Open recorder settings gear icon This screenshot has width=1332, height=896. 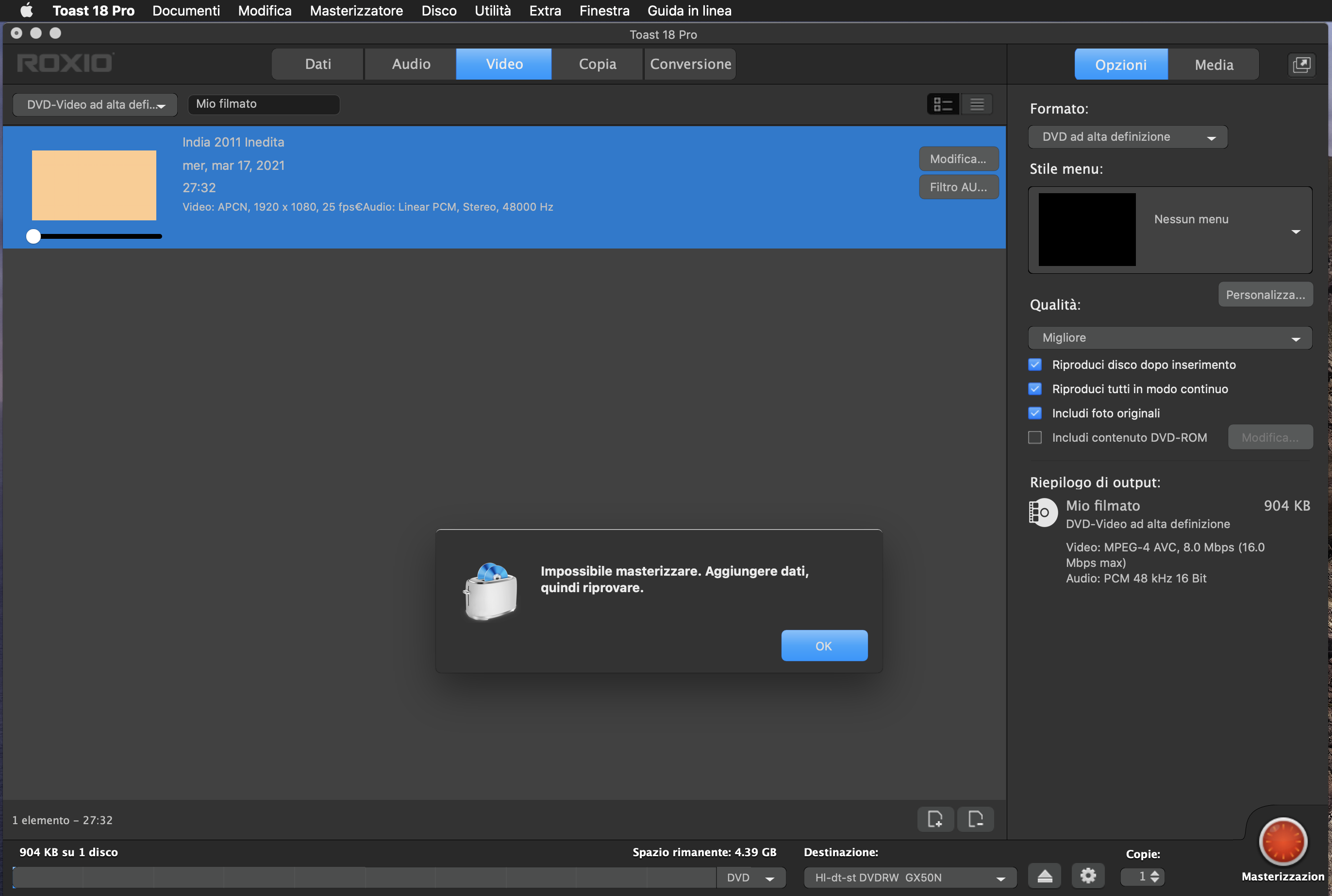click(1088, 876)
